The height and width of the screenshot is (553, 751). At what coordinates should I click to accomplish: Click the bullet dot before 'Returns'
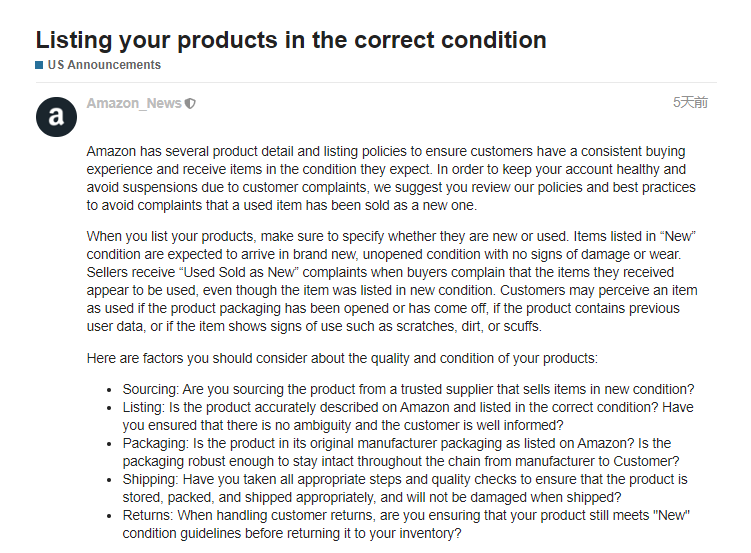click(x=110, y=516)
